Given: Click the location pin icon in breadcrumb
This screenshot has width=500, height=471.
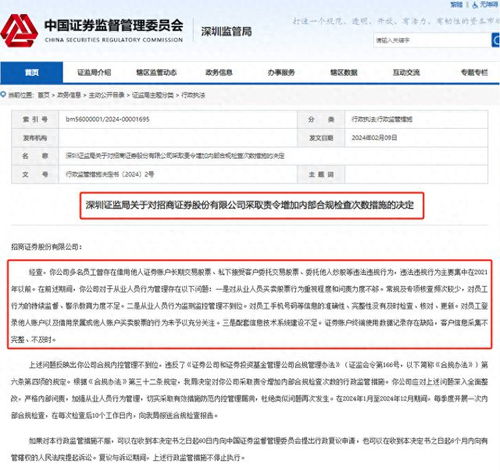Looking at the screenshot, I should (x=3, y=95).
